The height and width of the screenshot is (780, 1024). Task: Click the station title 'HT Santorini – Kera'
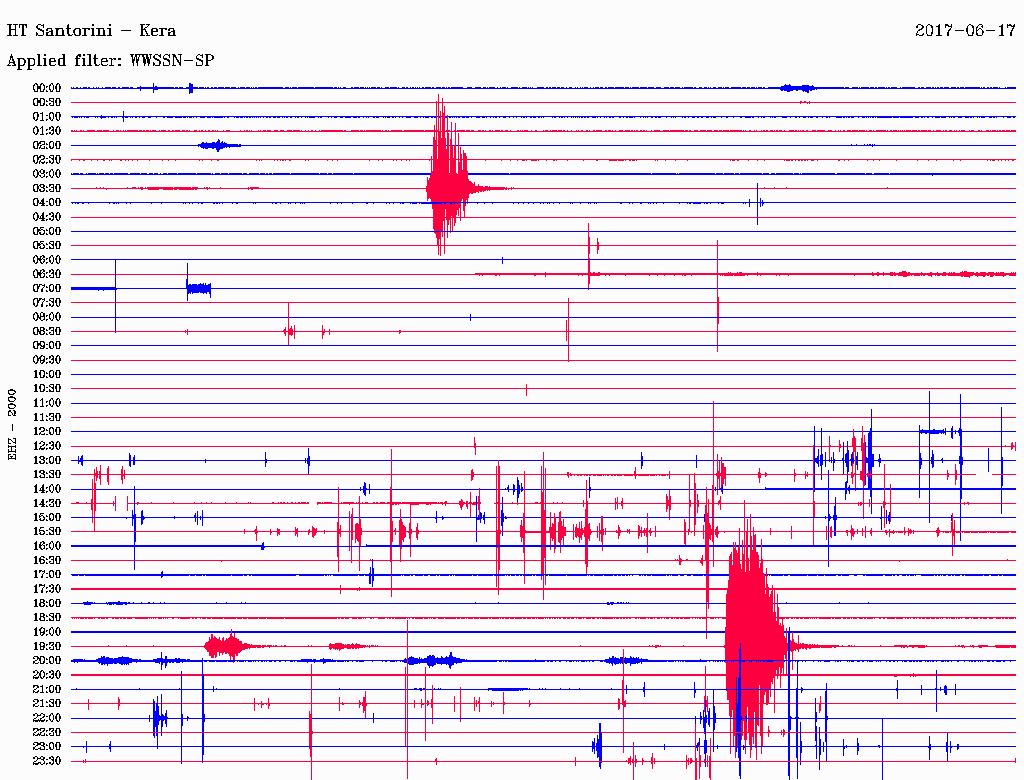pos(91,31)
